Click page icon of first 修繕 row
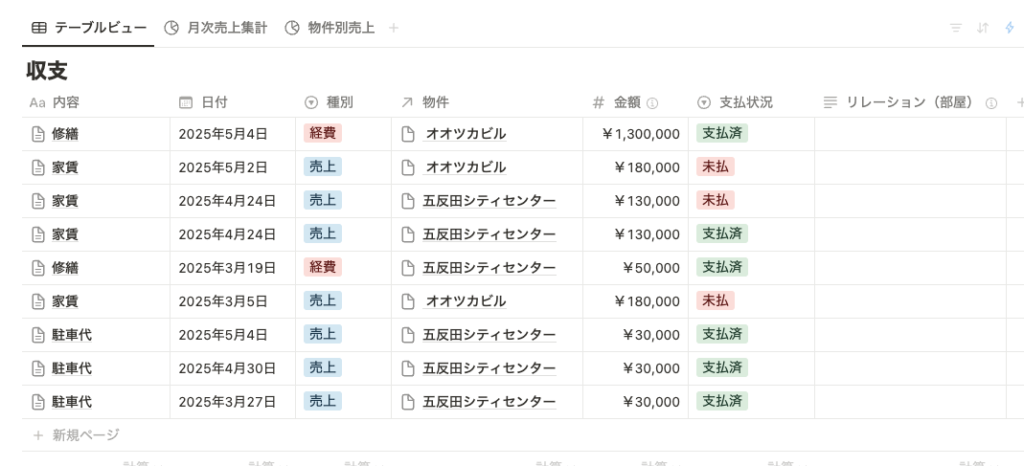This screenshot has width=1024, height=466. pos(38,134)
